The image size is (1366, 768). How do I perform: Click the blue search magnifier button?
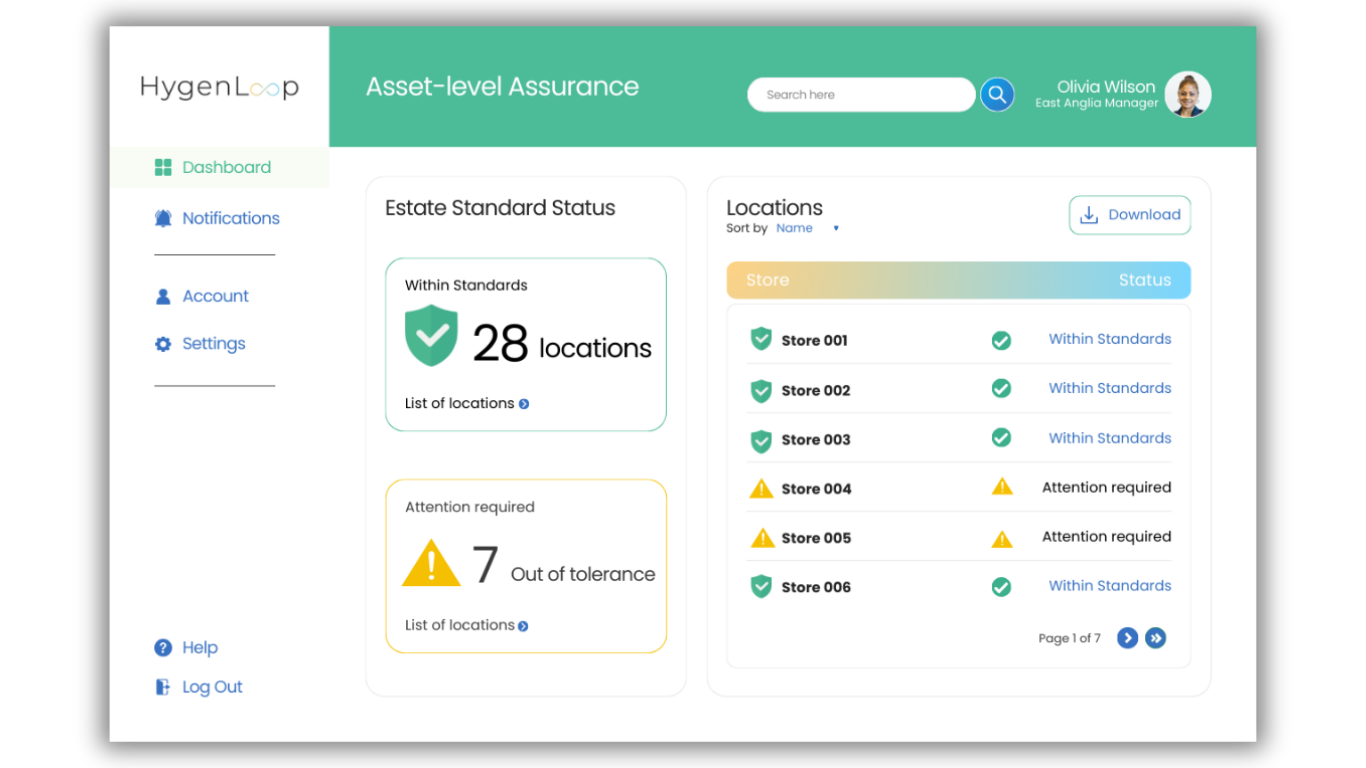point(996,95)
